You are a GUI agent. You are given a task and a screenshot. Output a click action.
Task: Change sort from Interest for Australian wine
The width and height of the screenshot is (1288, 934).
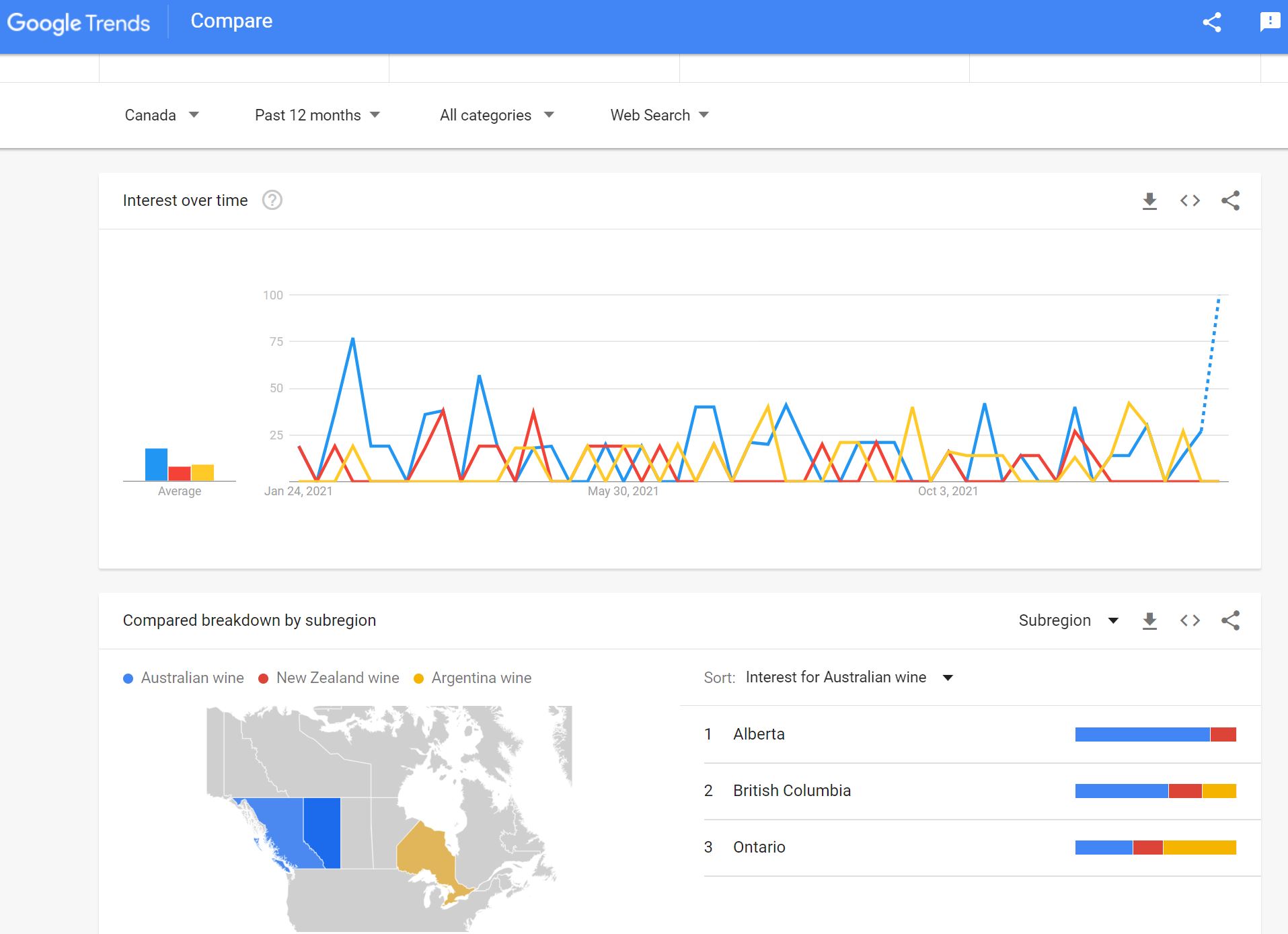click(849, 678)
